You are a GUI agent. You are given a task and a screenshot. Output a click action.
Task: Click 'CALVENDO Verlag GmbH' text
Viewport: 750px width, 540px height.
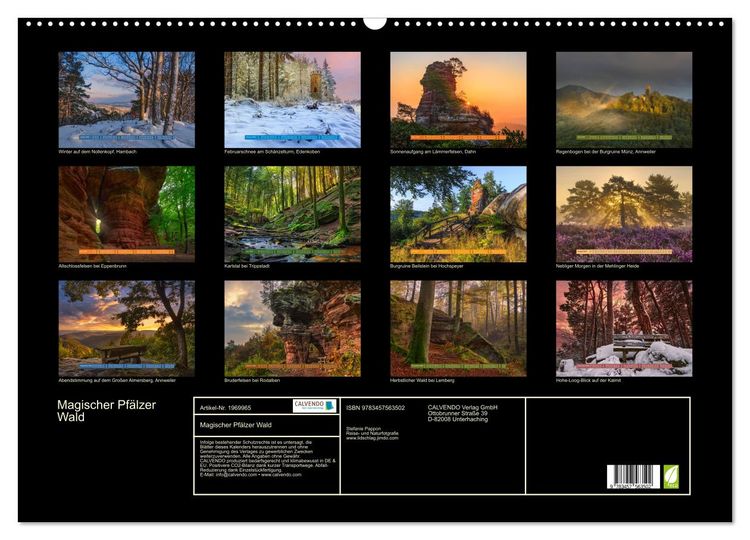click(463, 407)
